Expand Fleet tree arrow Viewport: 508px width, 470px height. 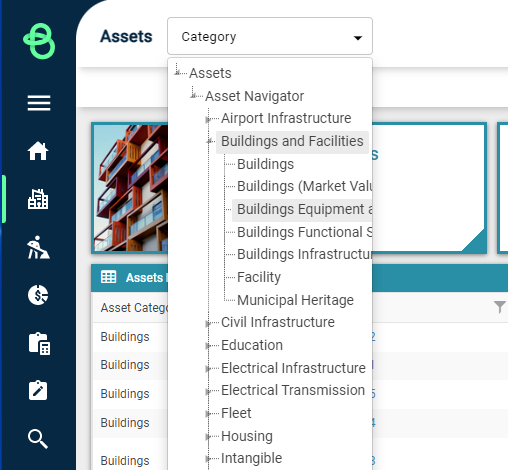pyautogui.click(x=208, y=414)
